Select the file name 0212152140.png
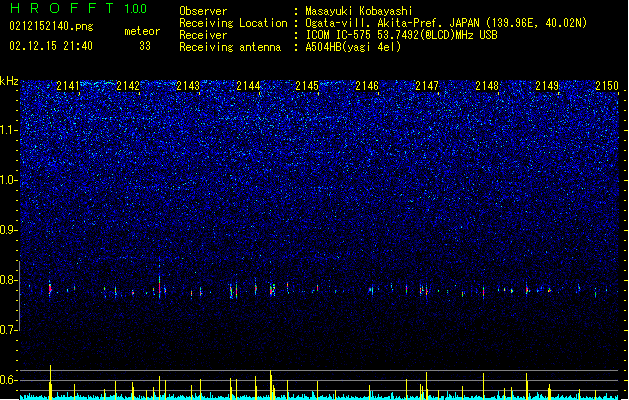 (51, 26)
